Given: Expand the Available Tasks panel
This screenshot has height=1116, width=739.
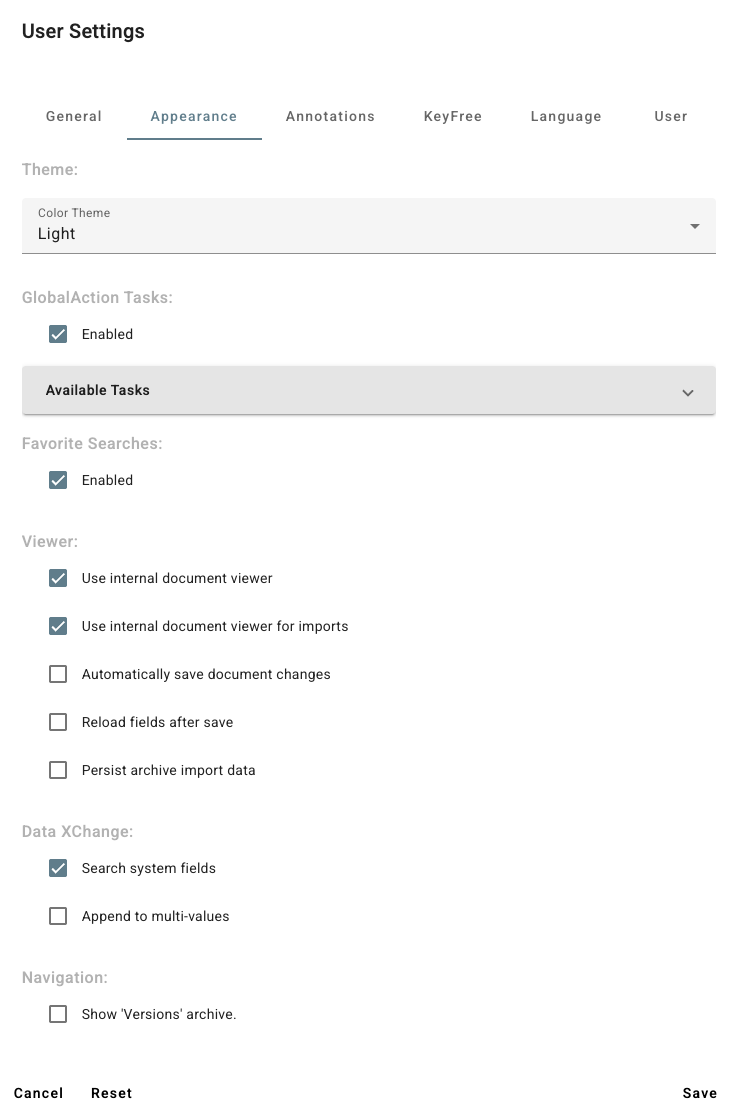Looking at the screenshot, I should [x=368, y=390].
